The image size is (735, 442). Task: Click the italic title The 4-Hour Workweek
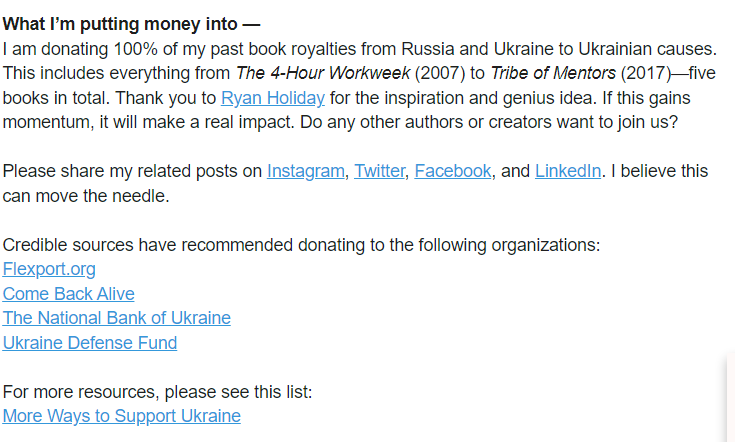[x=323, y=73]
